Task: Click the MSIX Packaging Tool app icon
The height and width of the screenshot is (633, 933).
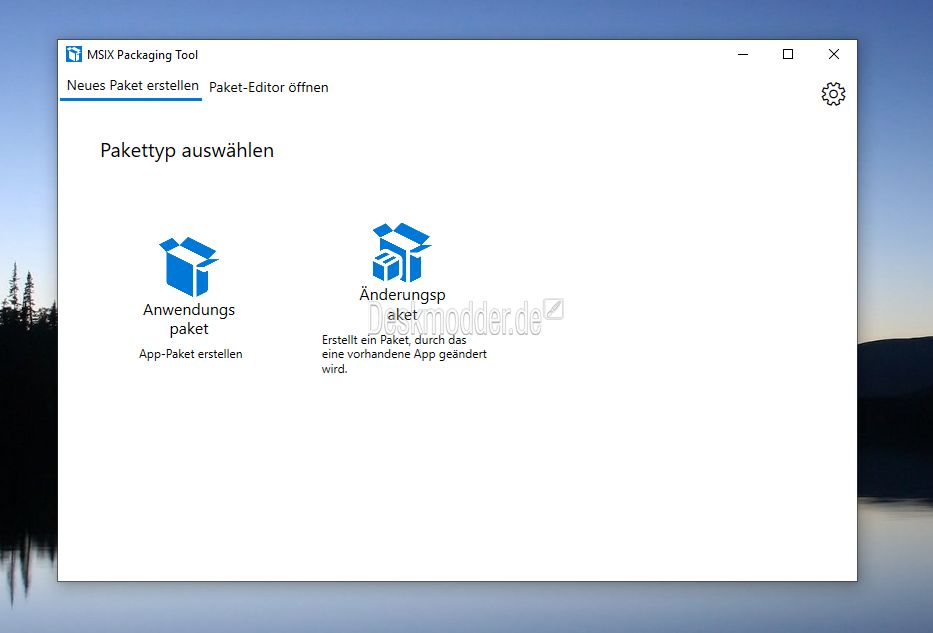Action: (74, 54)
